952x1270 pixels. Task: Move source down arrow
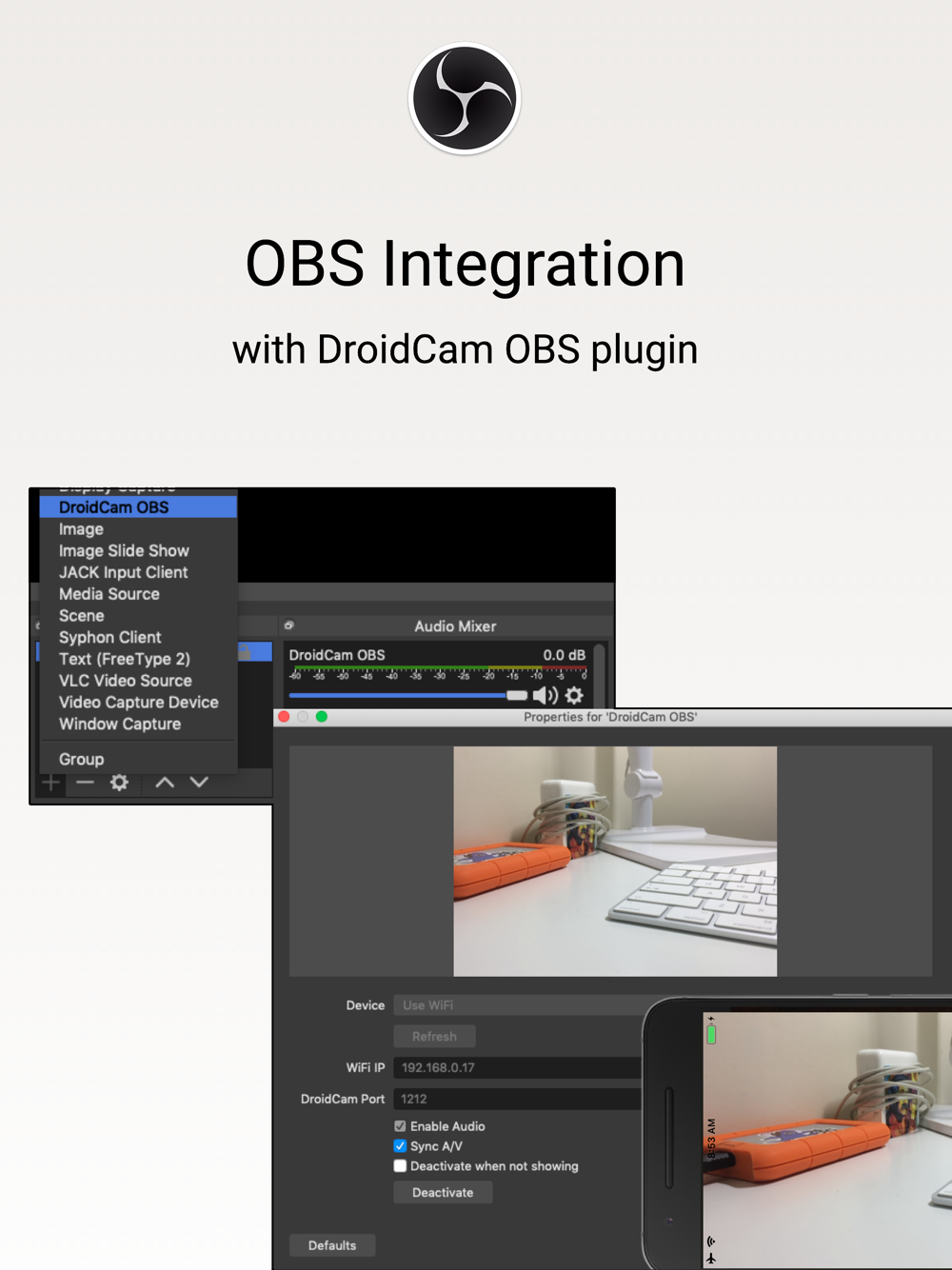point(199,783)
